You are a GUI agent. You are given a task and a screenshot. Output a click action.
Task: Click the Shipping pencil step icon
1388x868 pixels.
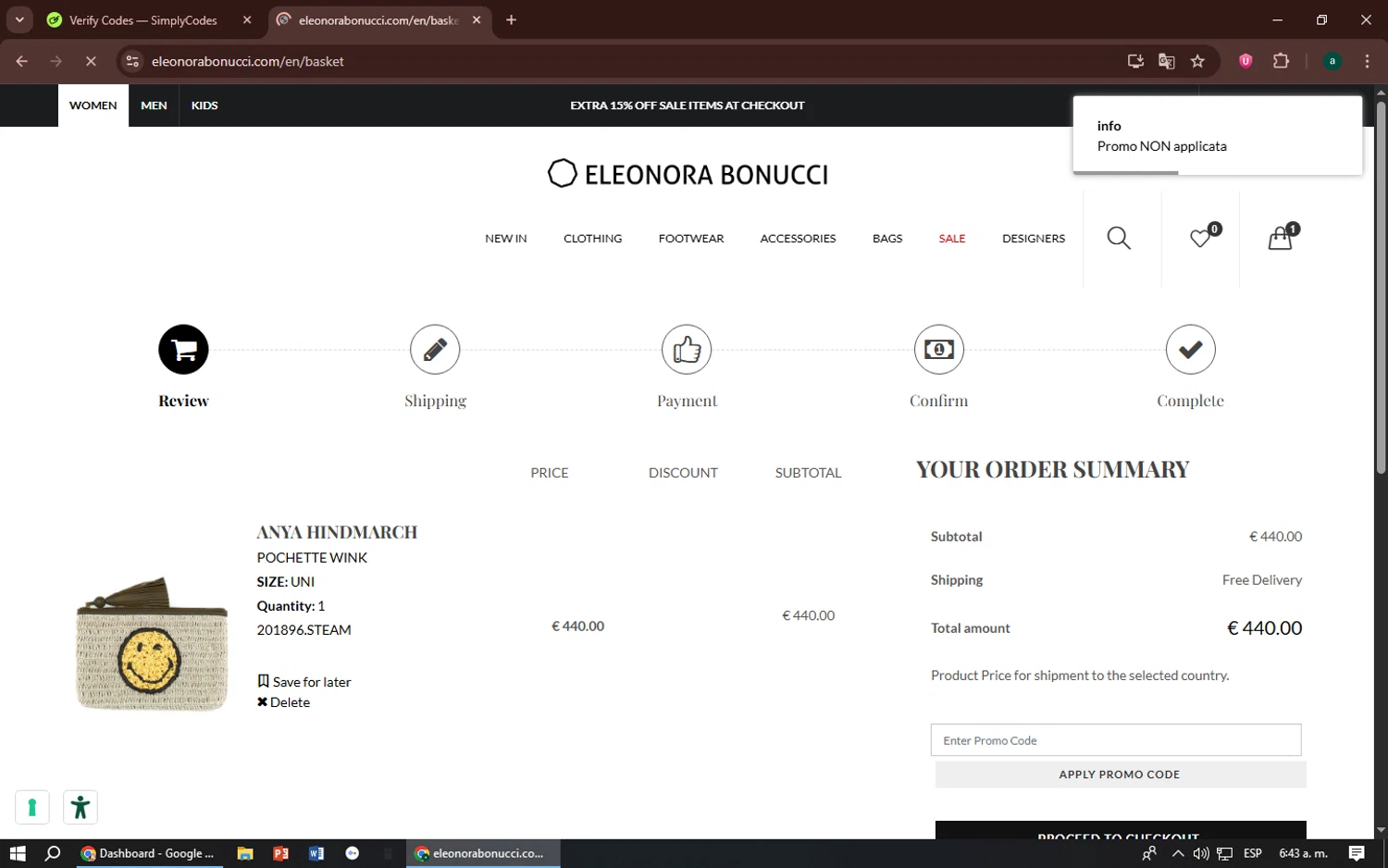point(435,350)
